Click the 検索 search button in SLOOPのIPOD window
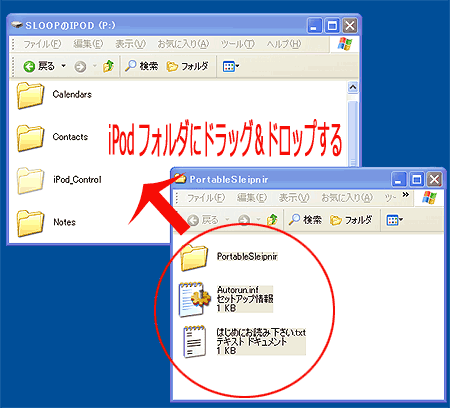Image resolution: width=450 pixels, height=408 pixels. 141,66
